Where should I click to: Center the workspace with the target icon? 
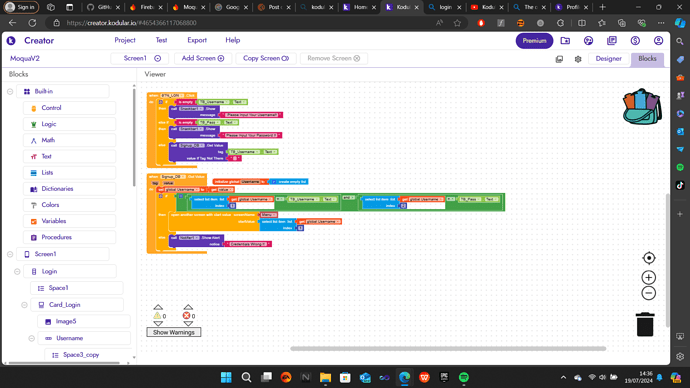pyautogui.click(x=649, y=258)
